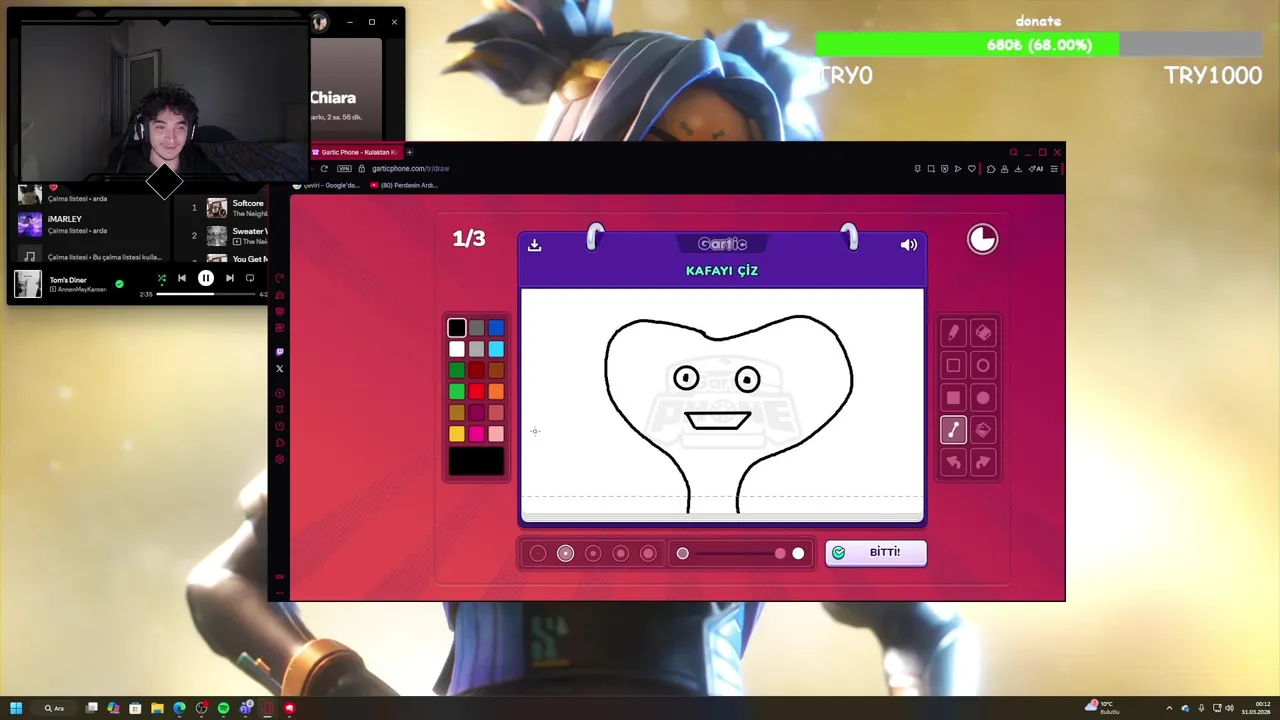Screen dimensions: 1280x720
Task: Show hidden system tray icons
Action: pos(1169,708)
